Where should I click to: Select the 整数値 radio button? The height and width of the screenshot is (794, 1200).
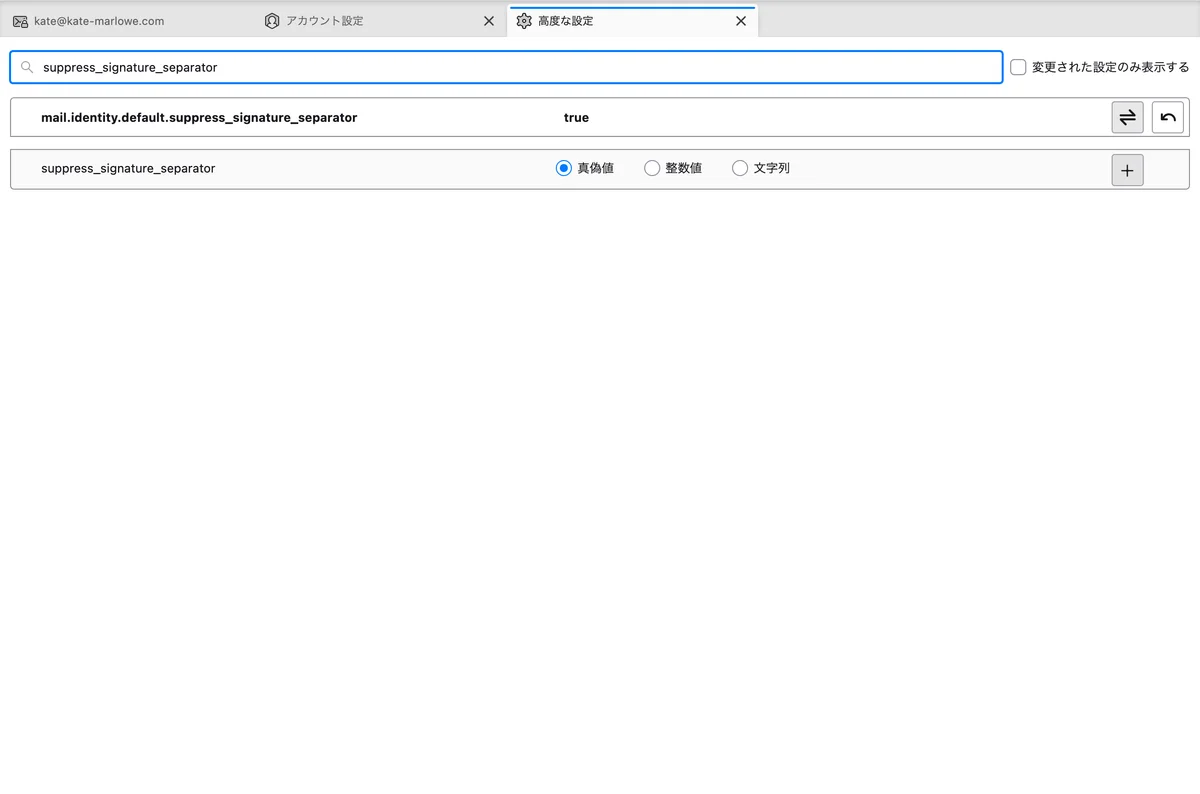(652, 168)
